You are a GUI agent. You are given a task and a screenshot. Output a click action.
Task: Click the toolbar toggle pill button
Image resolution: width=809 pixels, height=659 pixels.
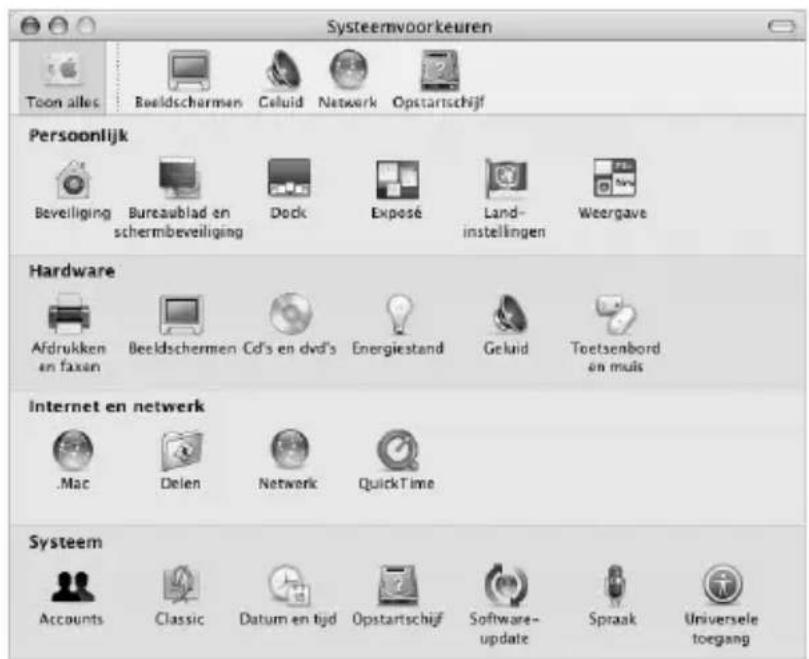point(782,26)
